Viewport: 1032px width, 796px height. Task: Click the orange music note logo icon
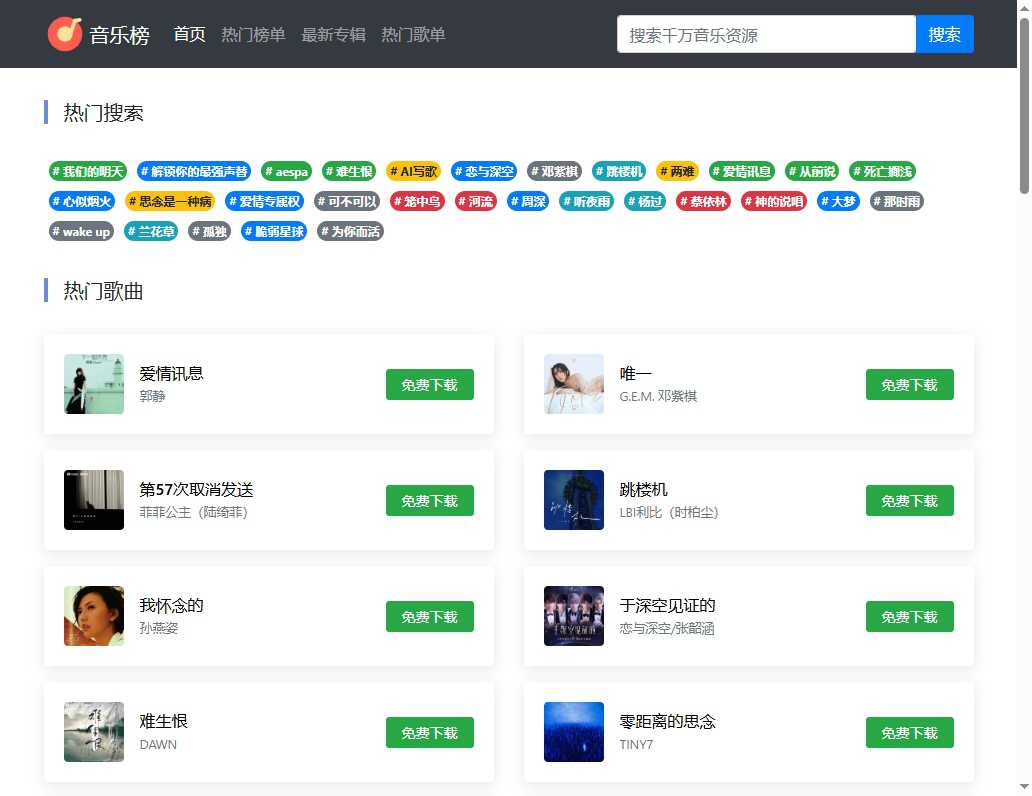(x=64, y=33)
